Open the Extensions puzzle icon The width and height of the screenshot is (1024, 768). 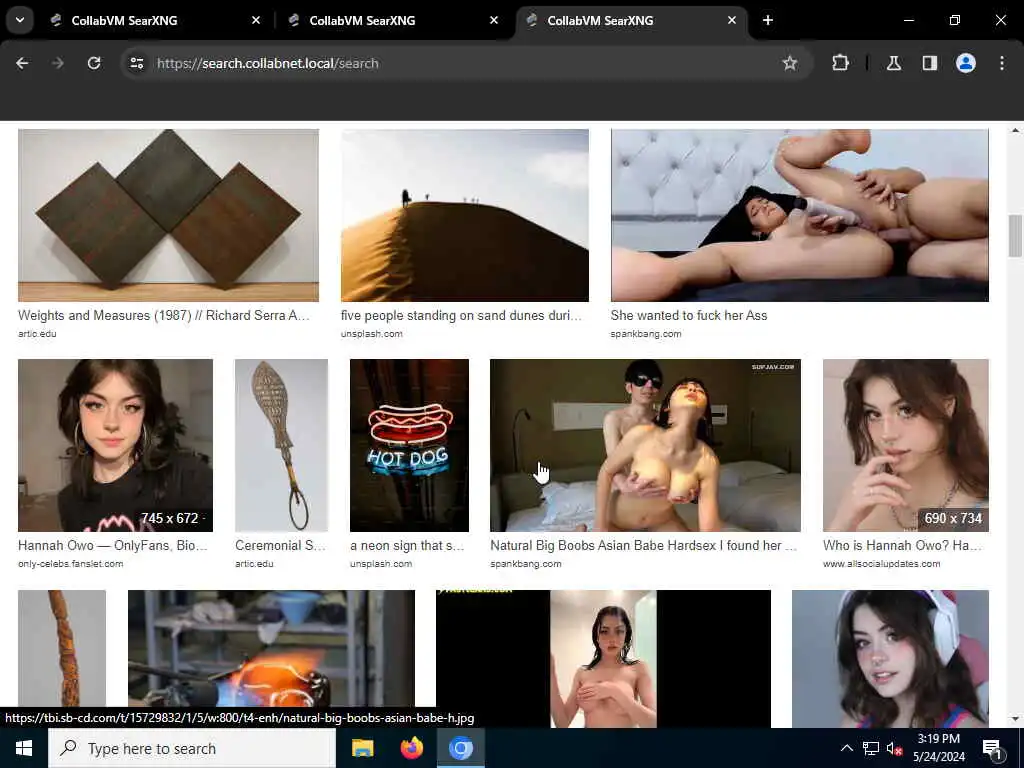click(840, 63)
